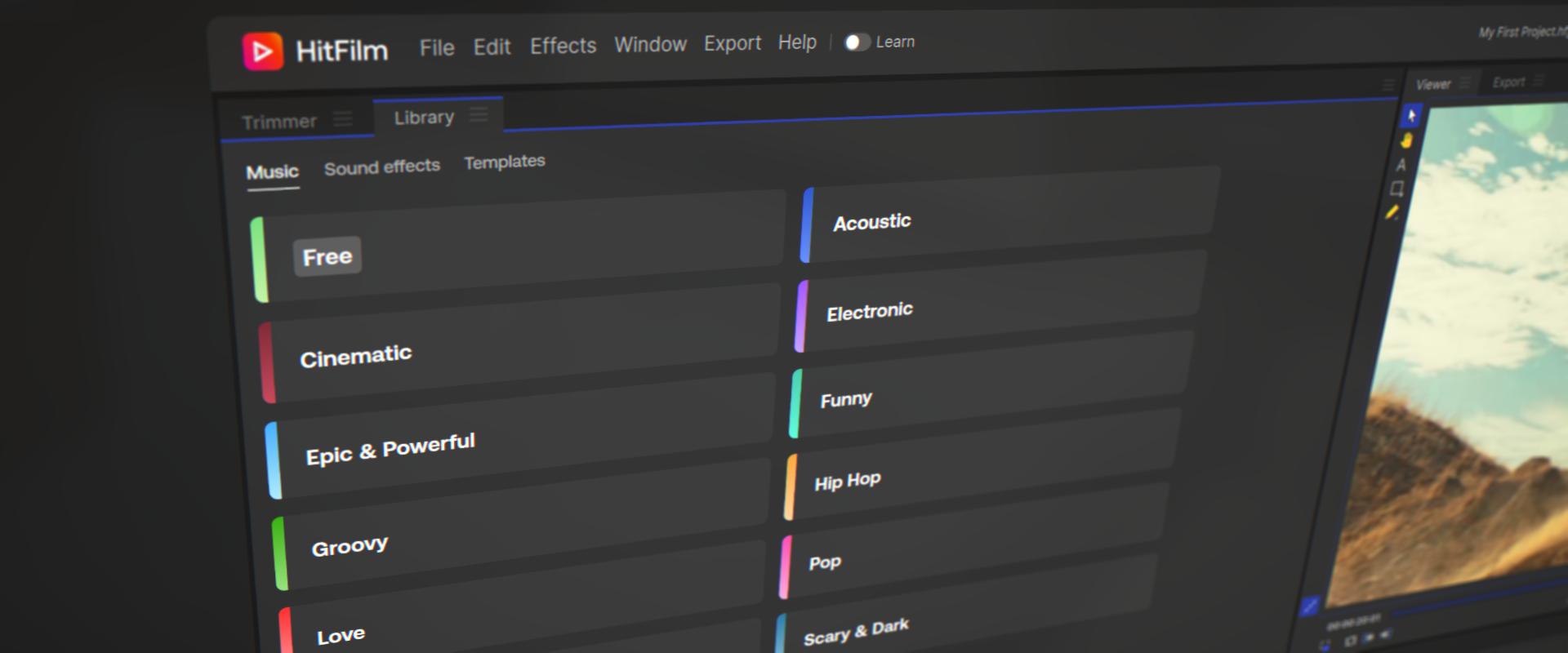Select the arrow selection tool in Viewer

[1411, 116]
